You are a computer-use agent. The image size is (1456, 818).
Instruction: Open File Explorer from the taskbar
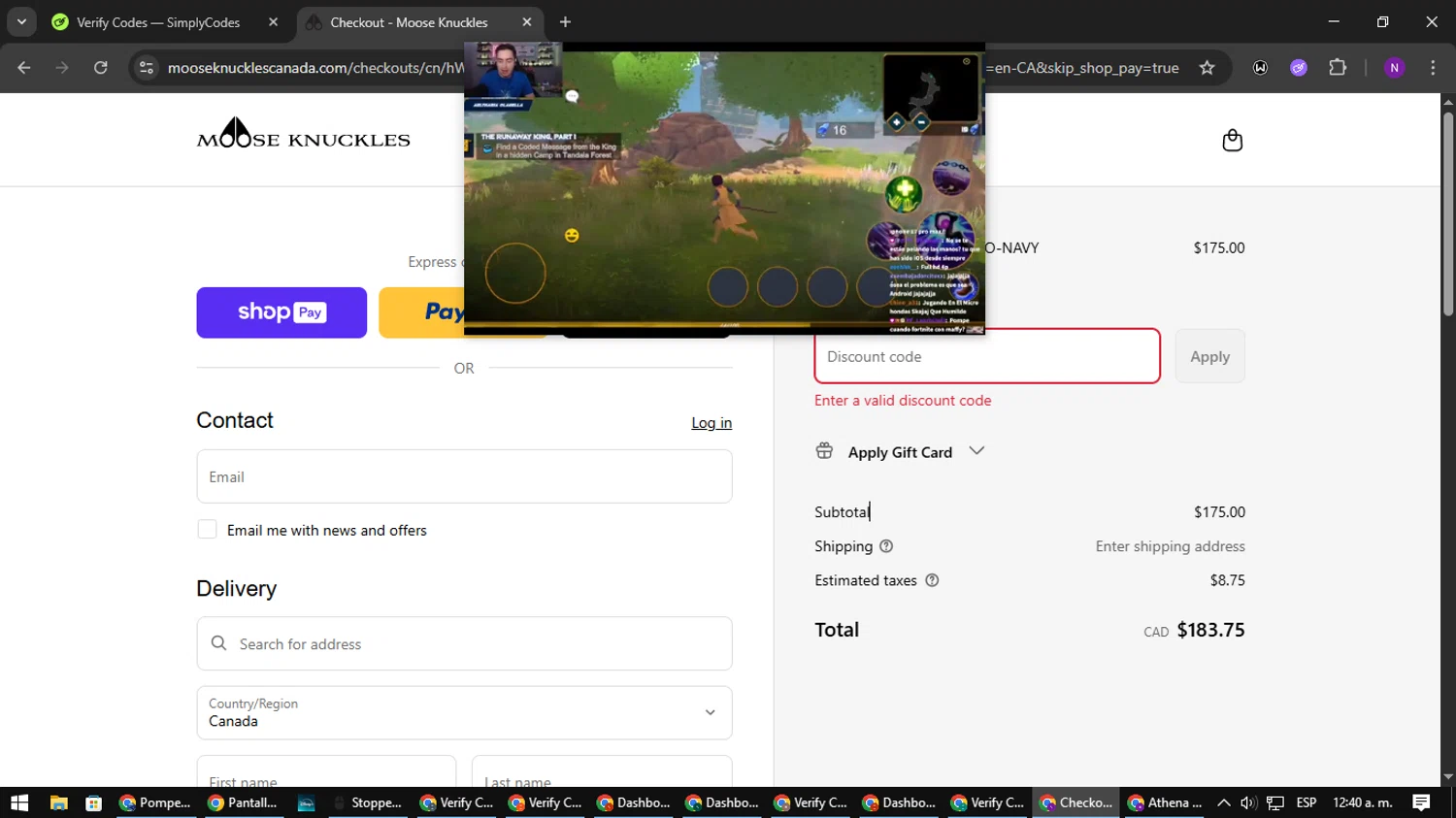[58, 802]
